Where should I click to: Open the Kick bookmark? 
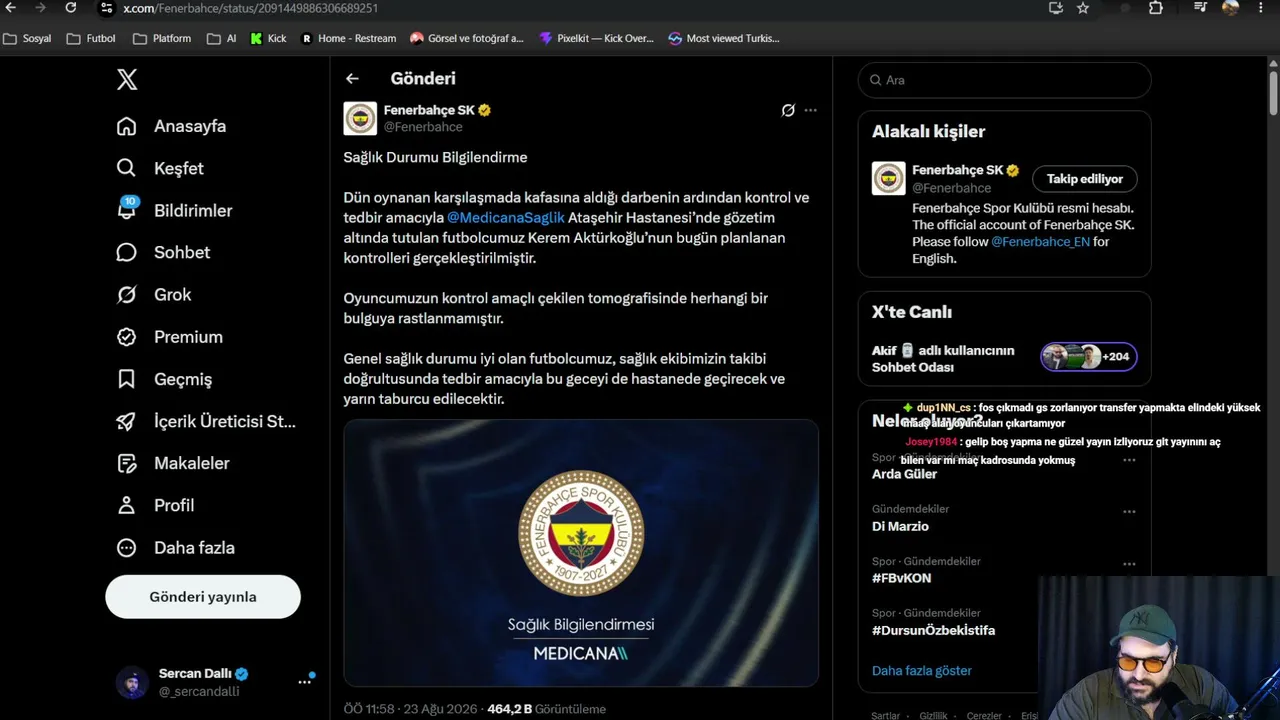[269, 38]
